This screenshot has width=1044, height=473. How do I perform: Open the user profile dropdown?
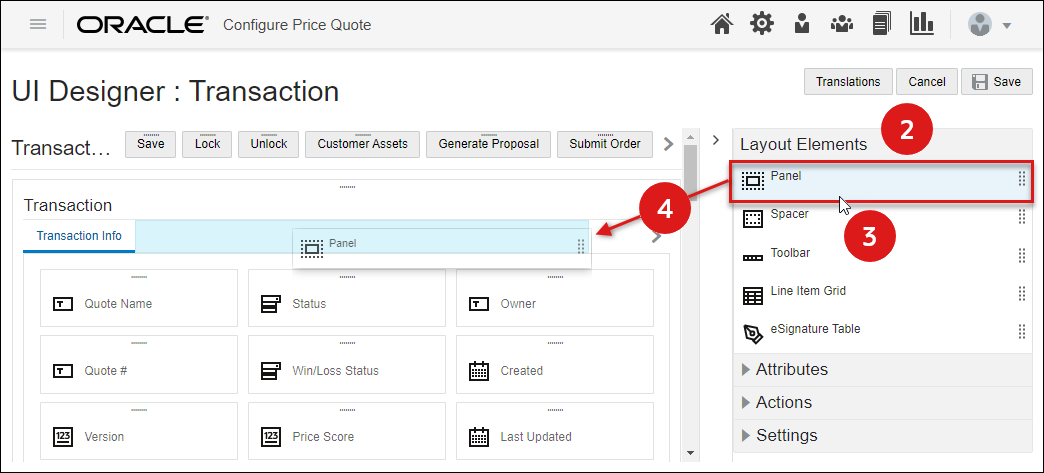coord(989,25)
